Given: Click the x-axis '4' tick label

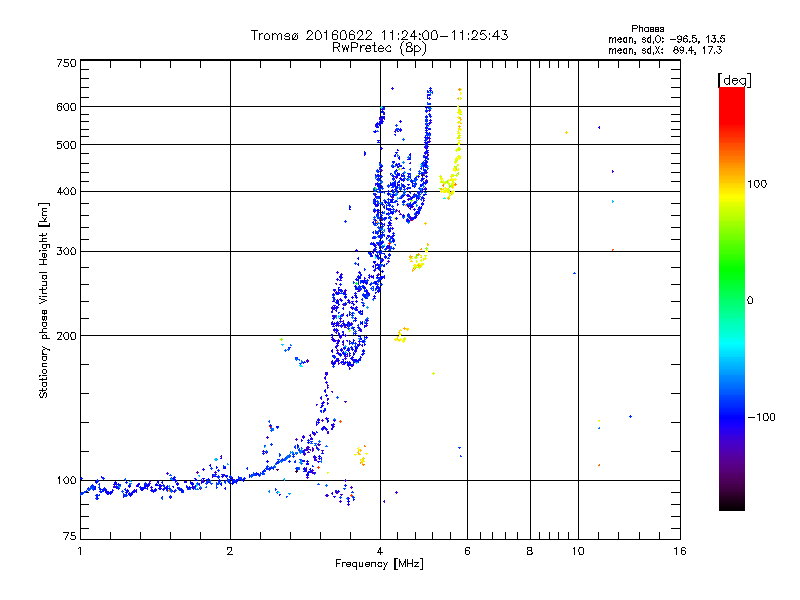Looking at the screenshot, I should point(380,551).
